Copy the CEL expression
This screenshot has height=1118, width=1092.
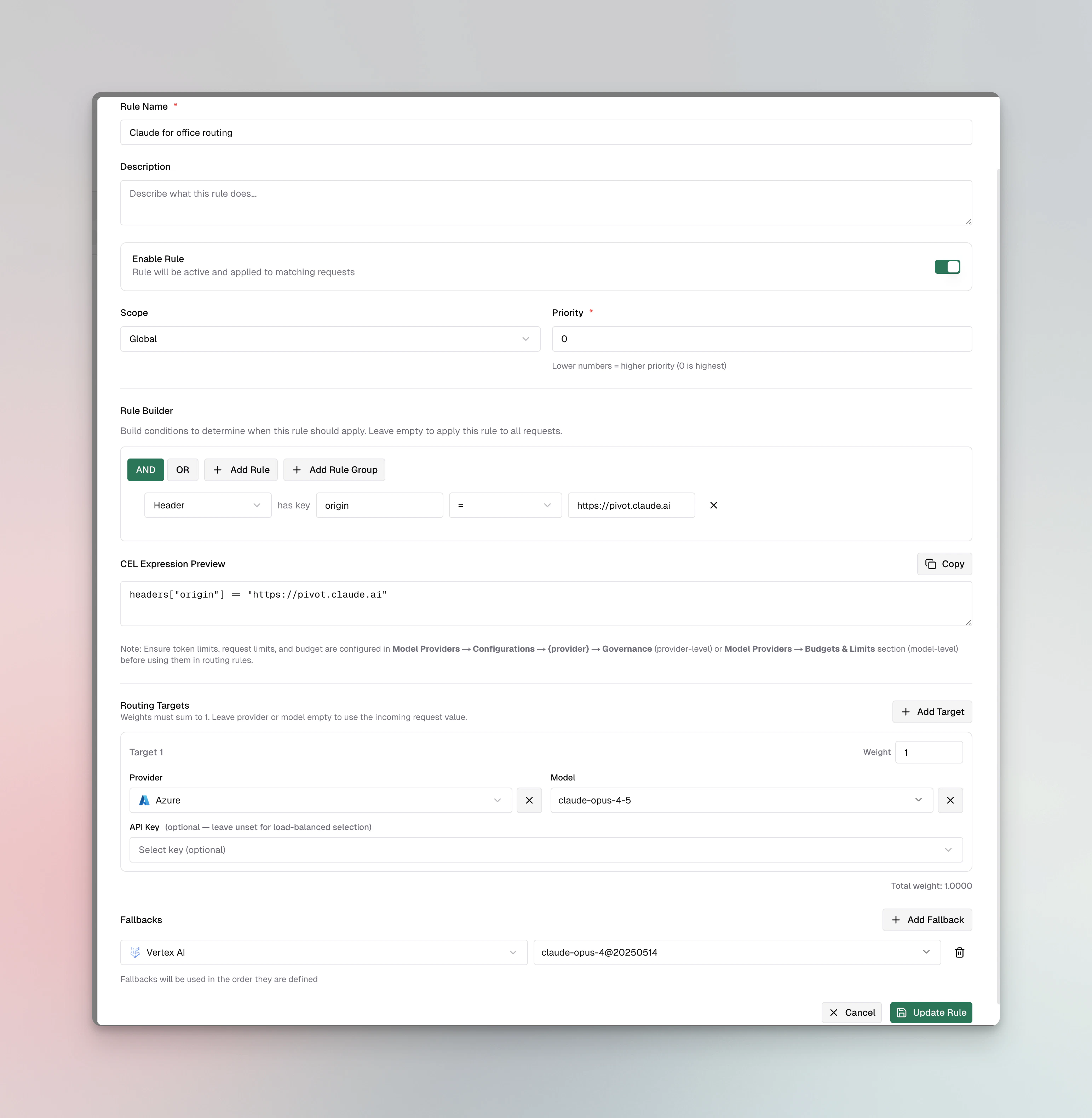944,564
